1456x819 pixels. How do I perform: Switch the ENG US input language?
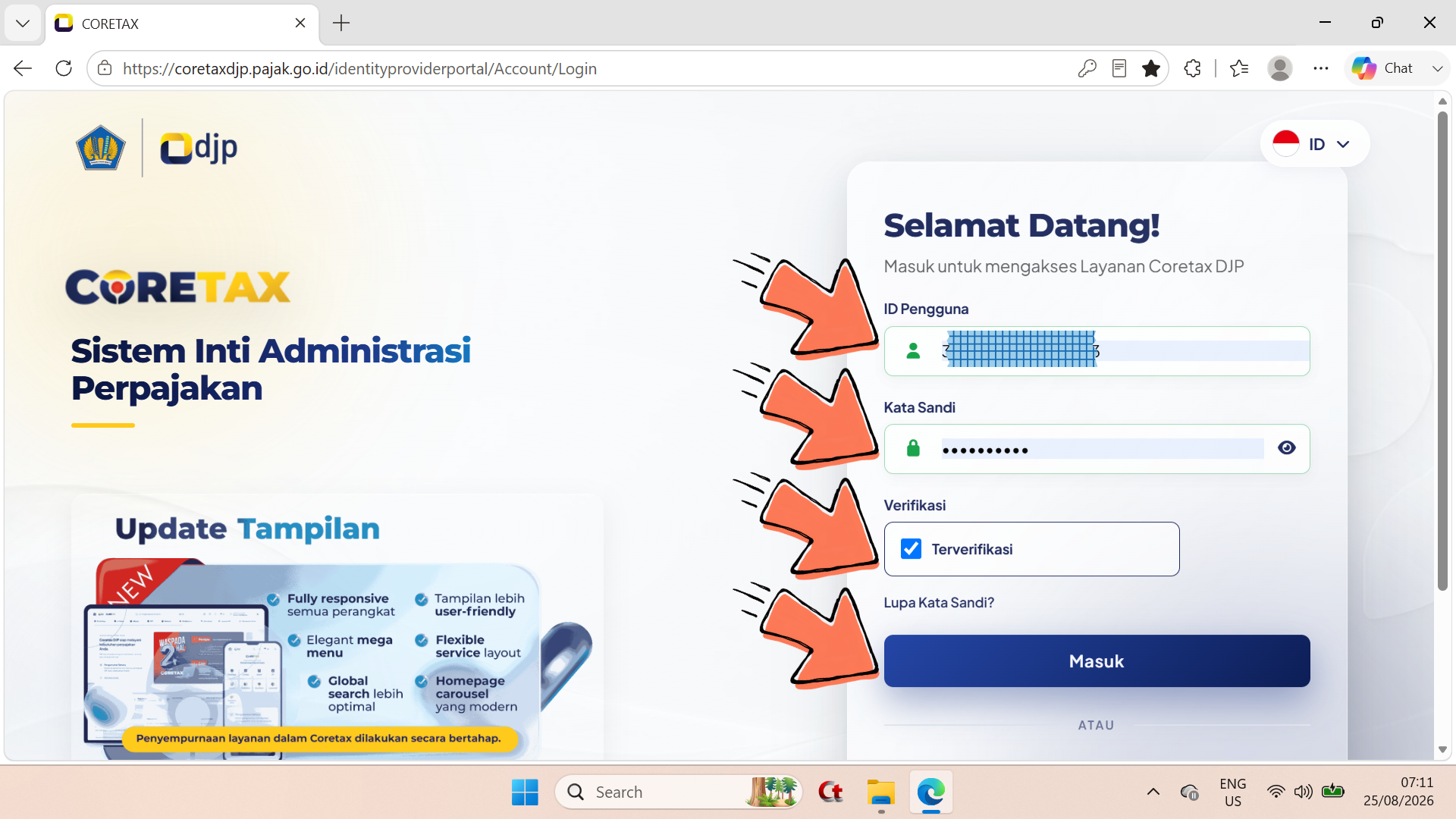click(x=1233, y=792)
